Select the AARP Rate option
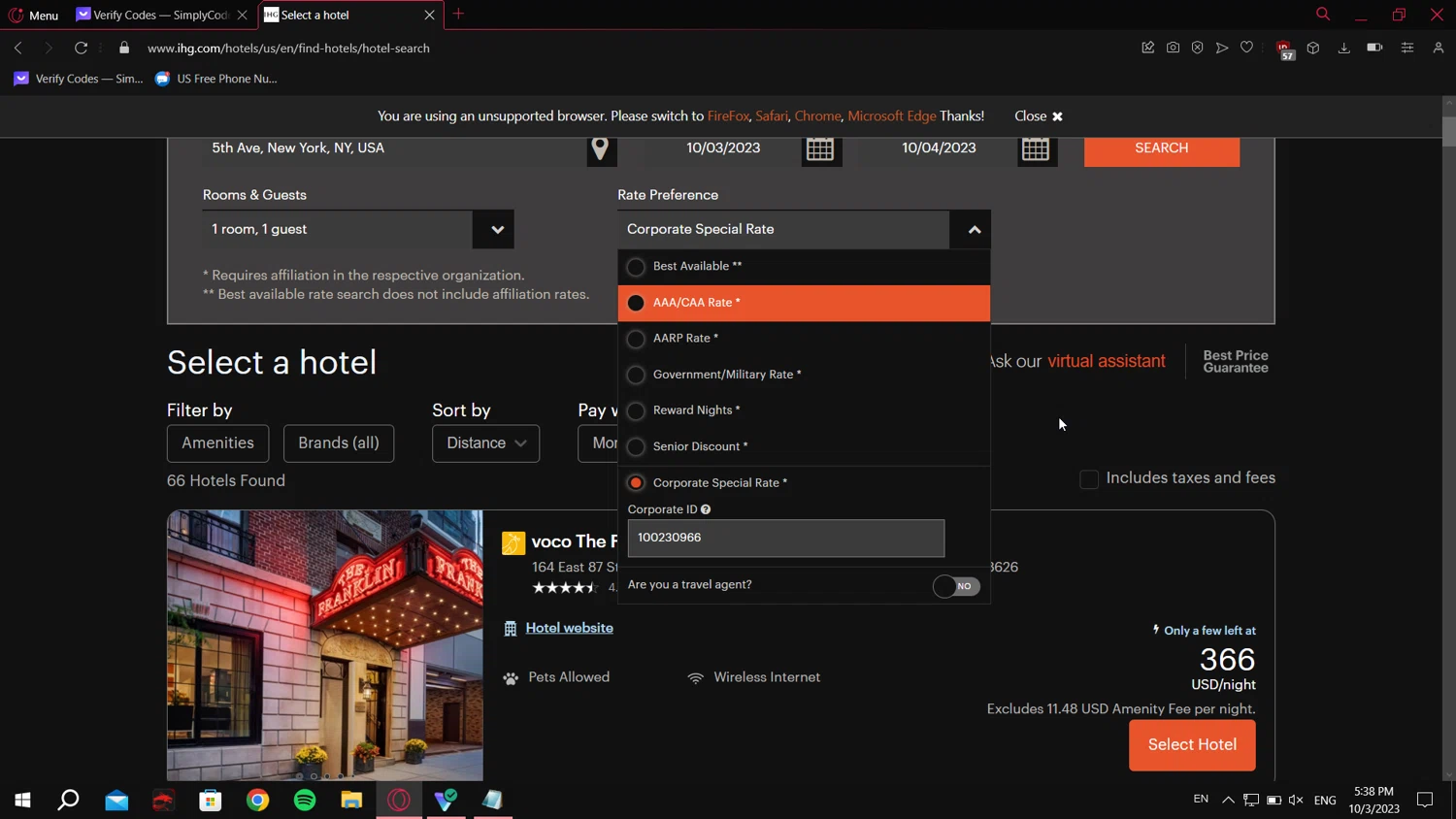1456x819 pixels. 804,339
